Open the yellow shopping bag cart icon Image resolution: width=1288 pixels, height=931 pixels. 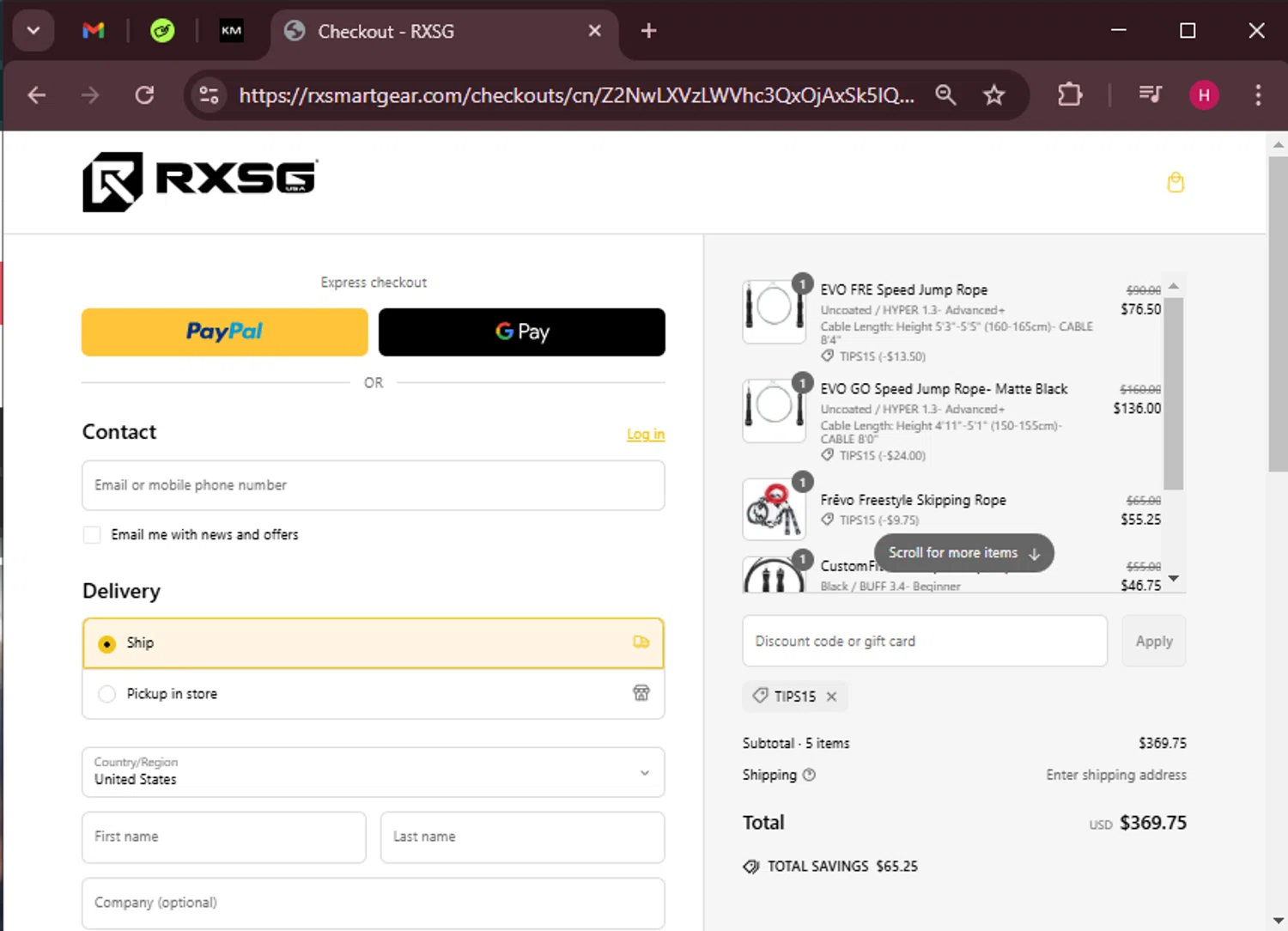tap(1176, 182)
